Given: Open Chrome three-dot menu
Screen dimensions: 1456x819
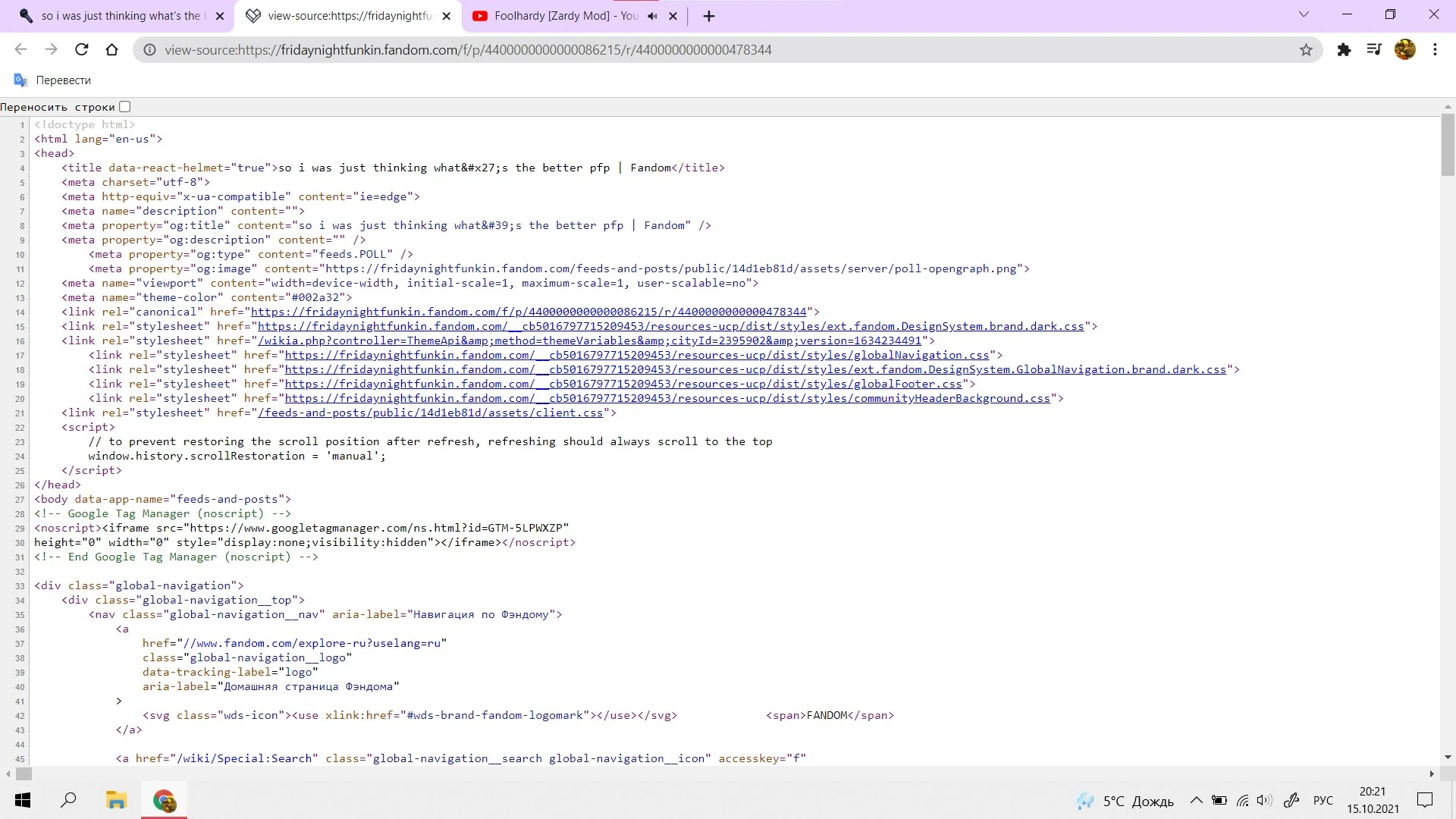Looking at the screenshot, I should pyautogui.click(x=1435, y=50).
